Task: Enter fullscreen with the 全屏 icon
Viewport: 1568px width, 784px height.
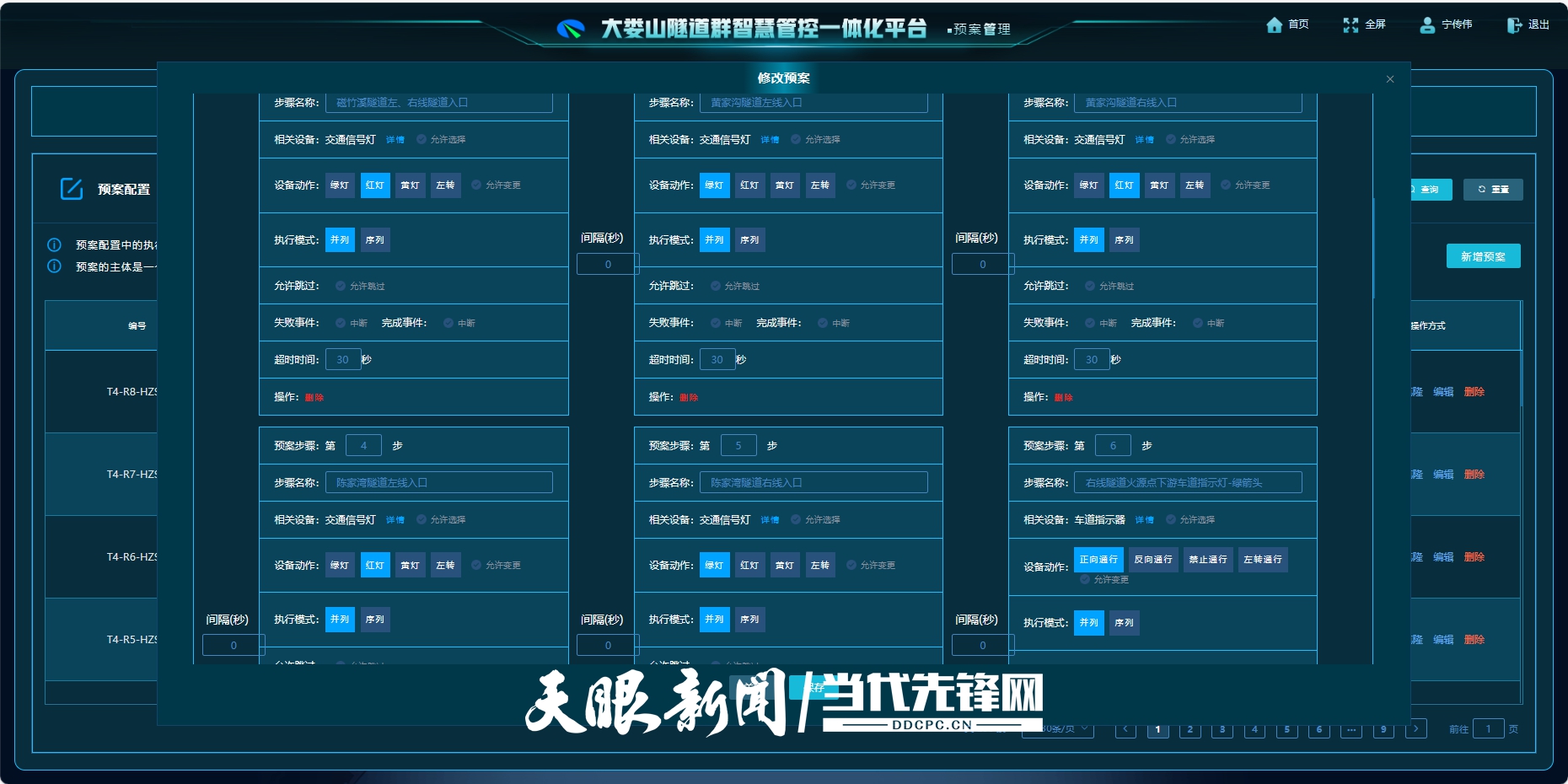Action: 1351,25
